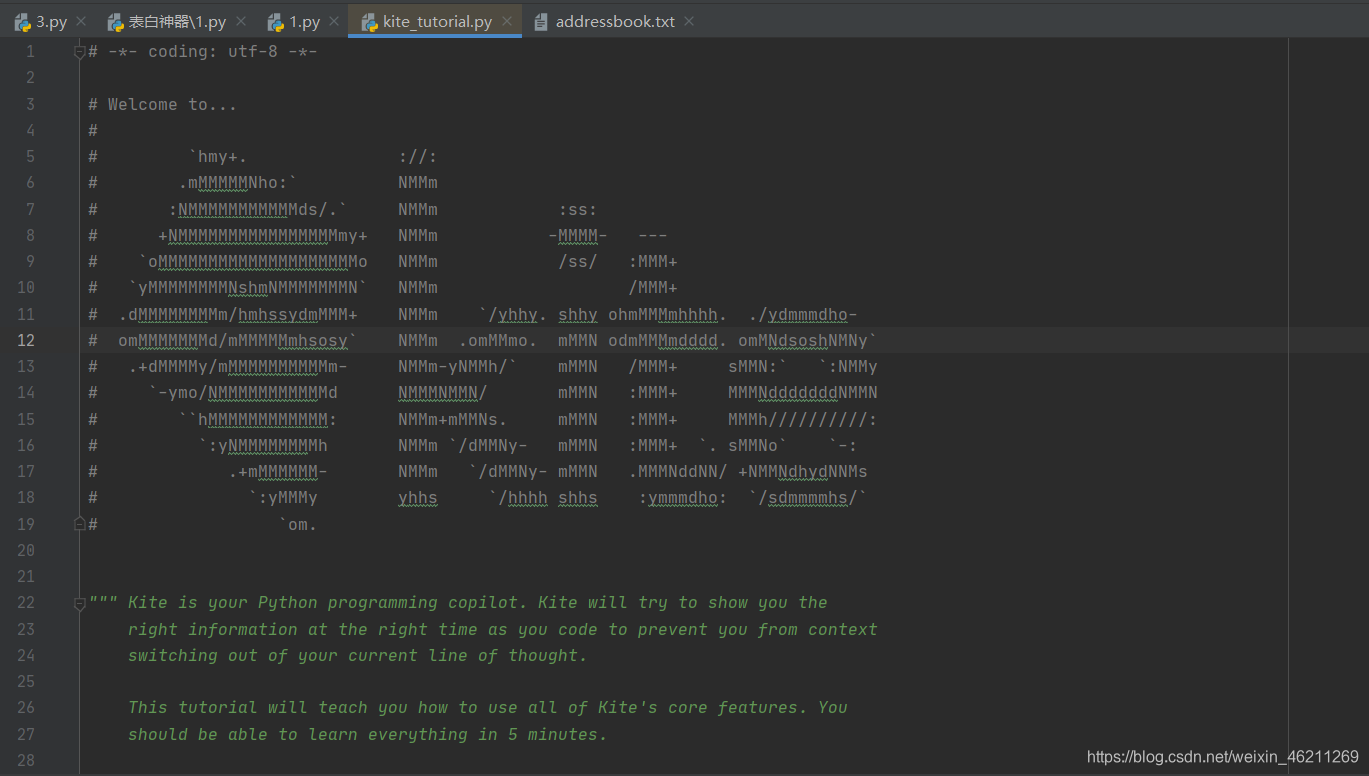Click the Python icon on kite_tutorial.py tab
Viewport: 1369px width, 776px height.
(x=369, y=21)
